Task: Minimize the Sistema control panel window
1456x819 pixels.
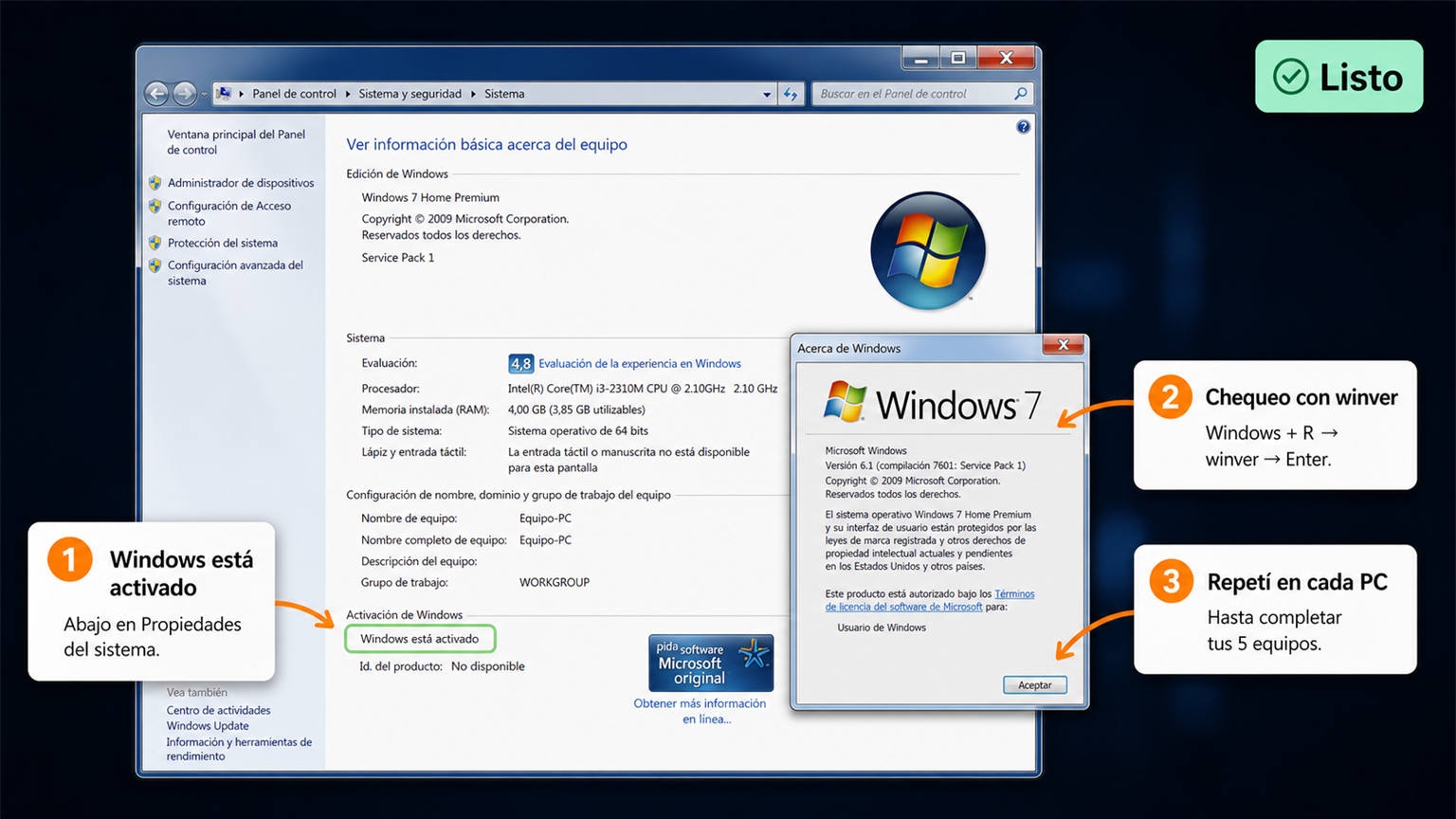Action: 920,59
